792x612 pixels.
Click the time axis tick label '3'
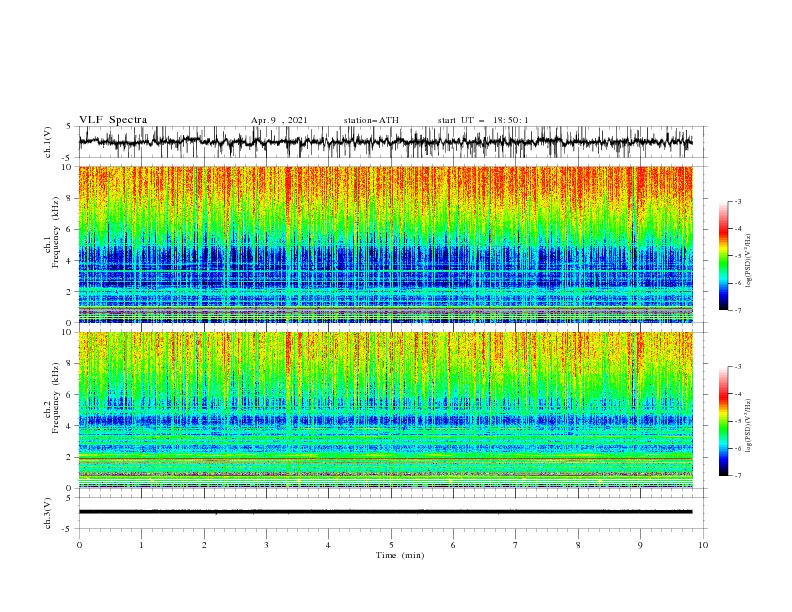click(x=266, y=545)
